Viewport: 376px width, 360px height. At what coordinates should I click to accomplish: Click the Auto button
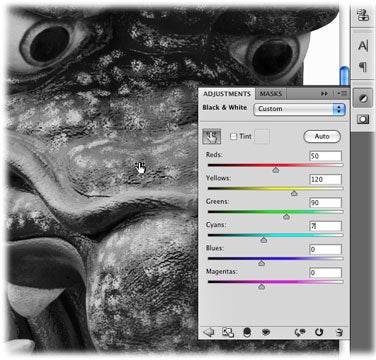pyautogui.click(x=322, y=136)
